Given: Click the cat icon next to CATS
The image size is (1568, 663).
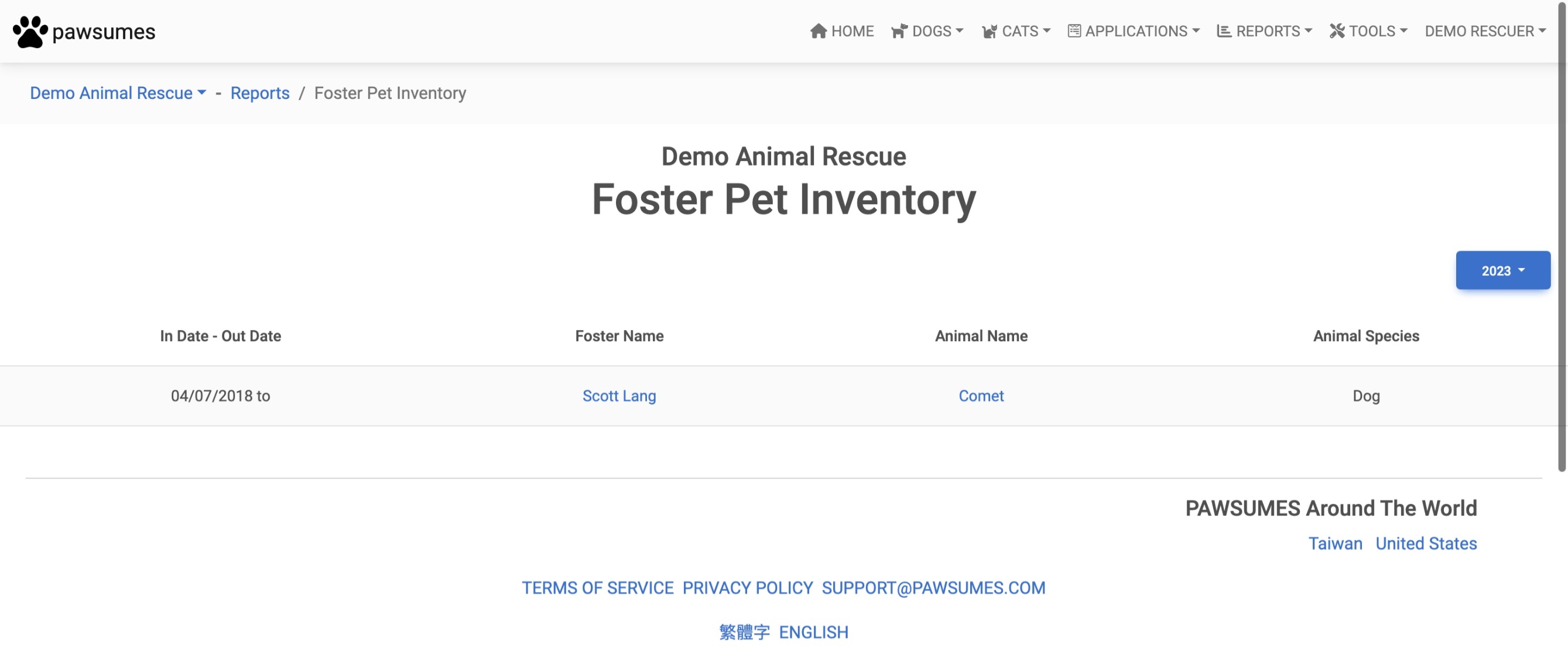Looking at the screenshot, I should (x=989, y=30).
